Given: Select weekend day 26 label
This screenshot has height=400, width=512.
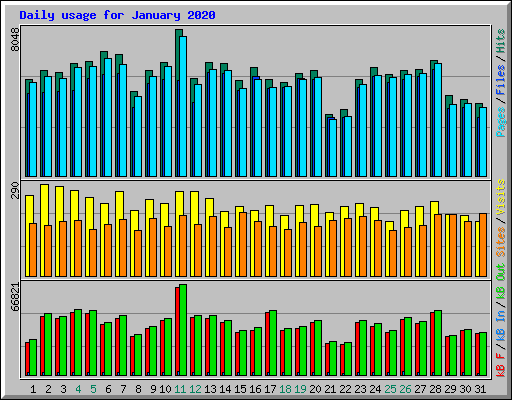Looking at the screenshot, I should pyautogui.click(x=405, y=389).
